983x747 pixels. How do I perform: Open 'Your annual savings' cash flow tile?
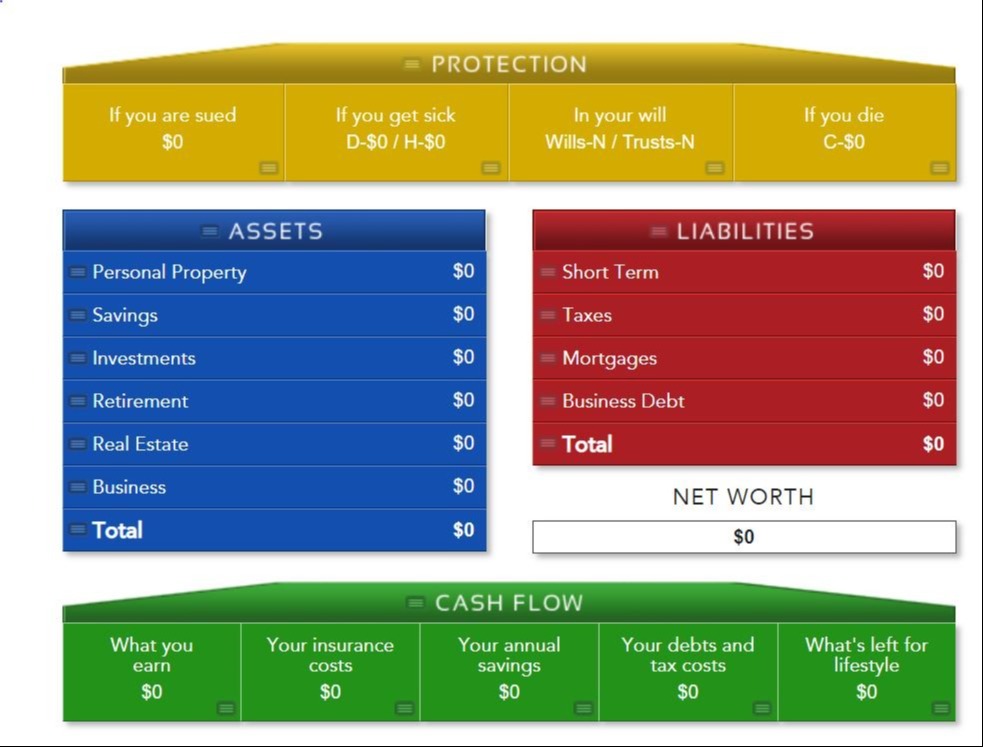click(509, 668)
